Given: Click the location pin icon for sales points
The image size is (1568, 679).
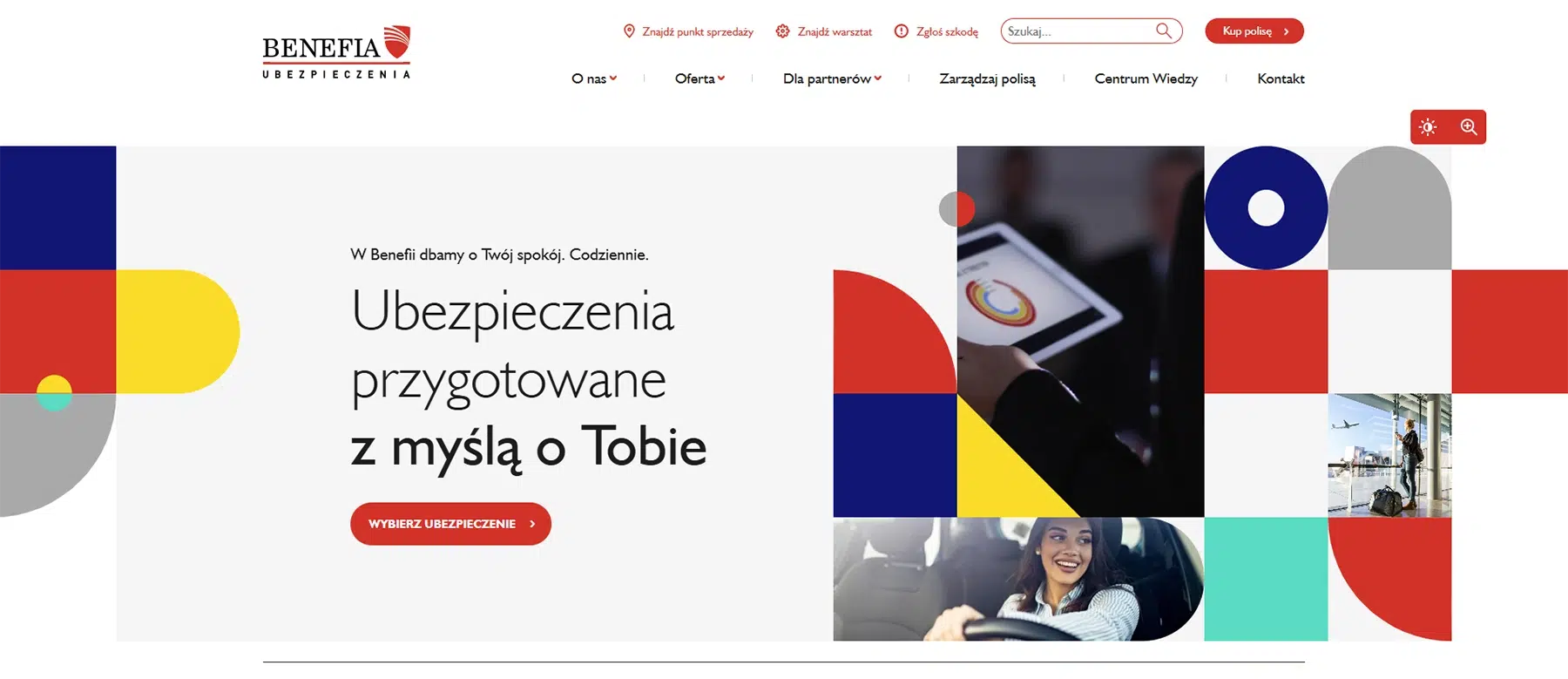Looking at the screenshot, I should pos(629,31).
